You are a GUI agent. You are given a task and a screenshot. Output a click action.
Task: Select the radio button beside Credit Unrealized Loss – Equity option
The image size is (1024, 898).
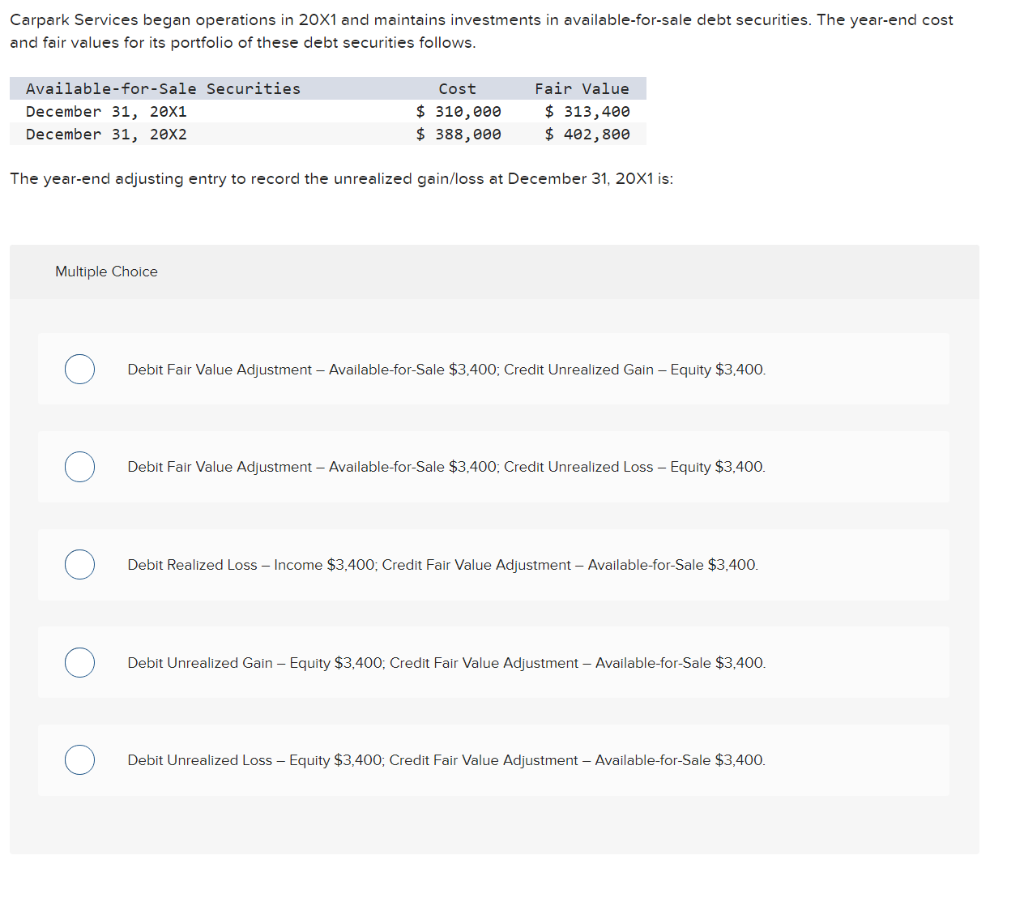coord(79,467)
